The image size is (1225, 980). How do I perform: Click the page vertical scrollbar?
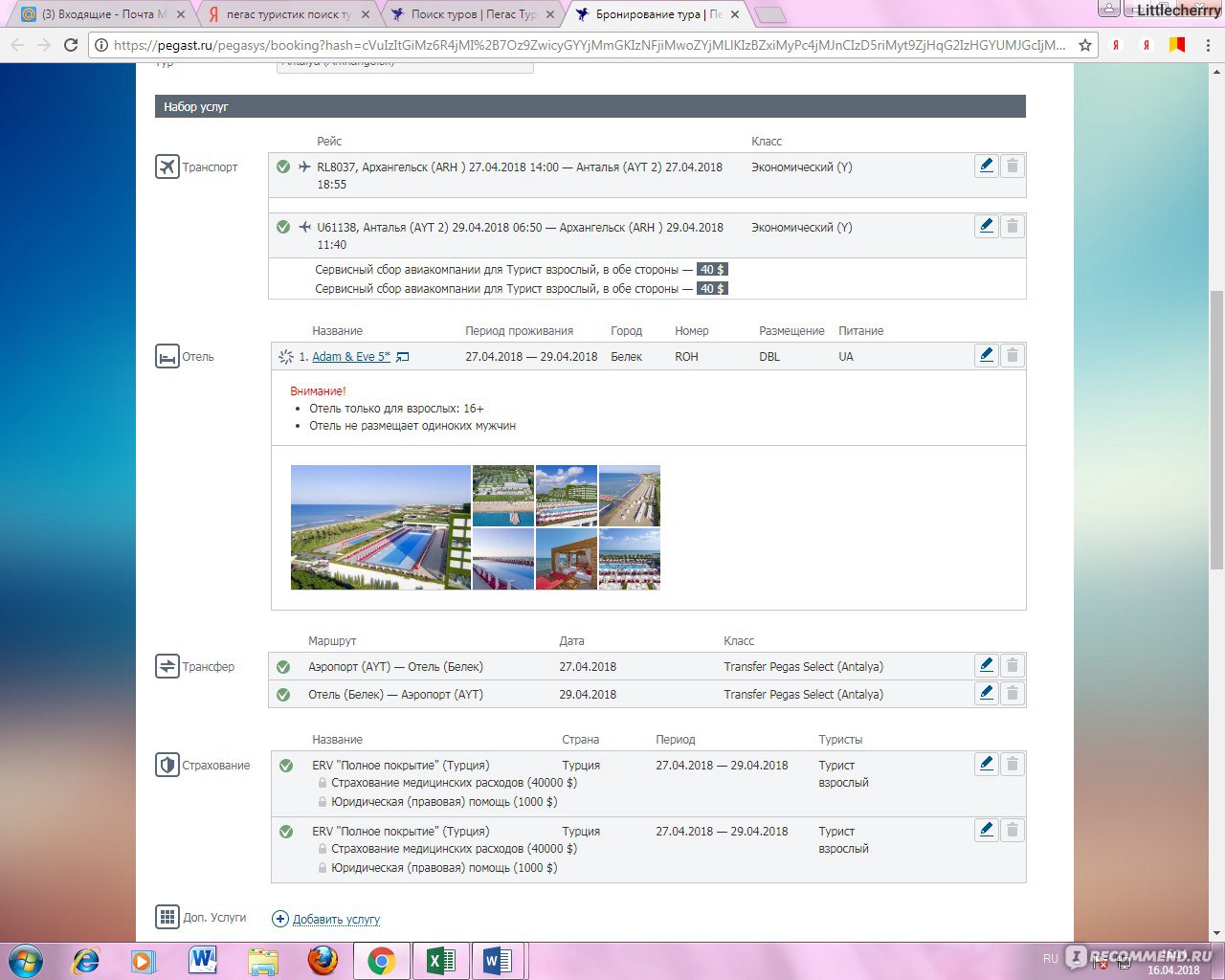1216,431
